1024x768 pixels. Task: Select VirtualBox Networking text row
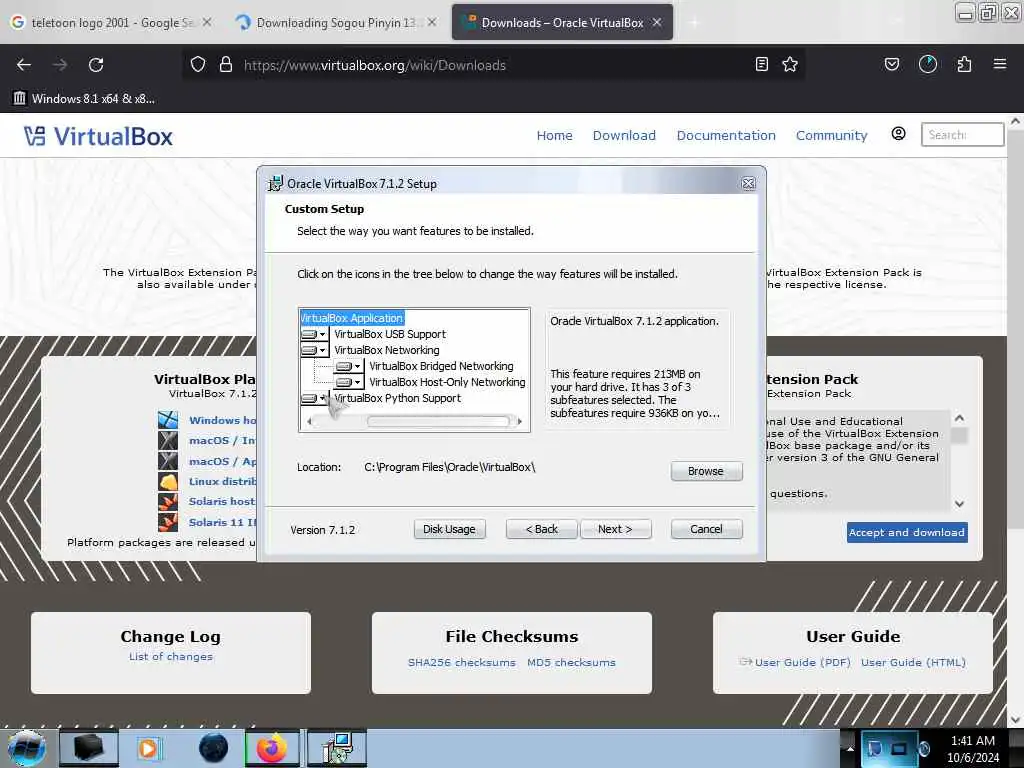387,351
